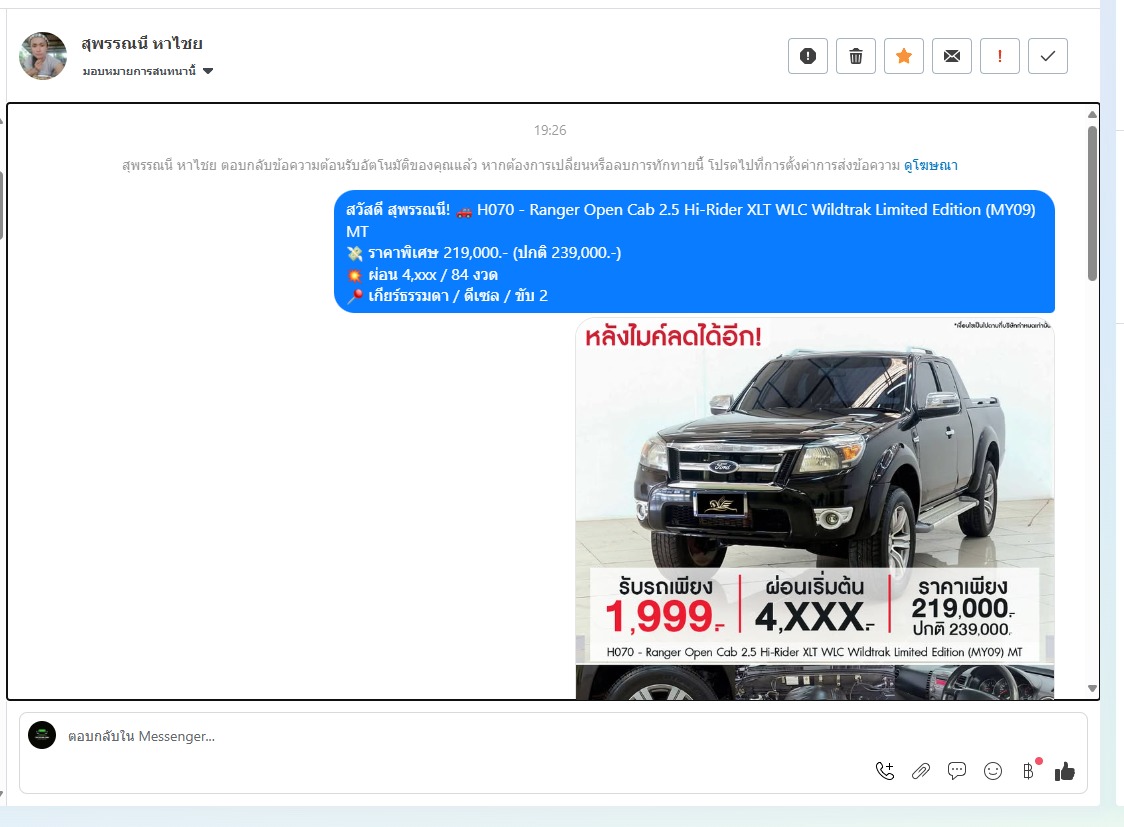The height and width of the screenshot is (827, 1124).
Task: Click the chat scrollbar up arrow
Action: [1092, 115]
